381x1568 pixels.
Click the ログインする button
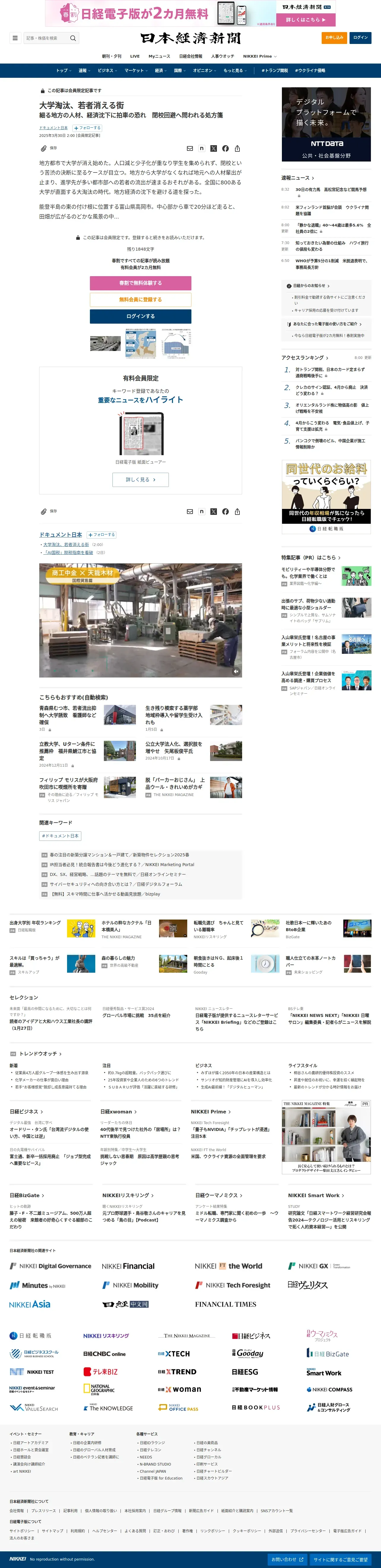141,317
